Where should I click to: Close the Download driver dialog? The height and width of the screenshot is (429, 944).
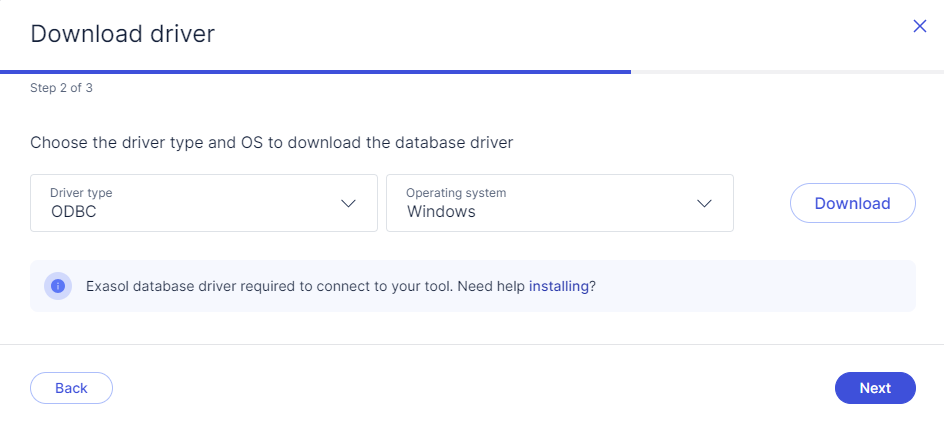[x=920, y=26]
